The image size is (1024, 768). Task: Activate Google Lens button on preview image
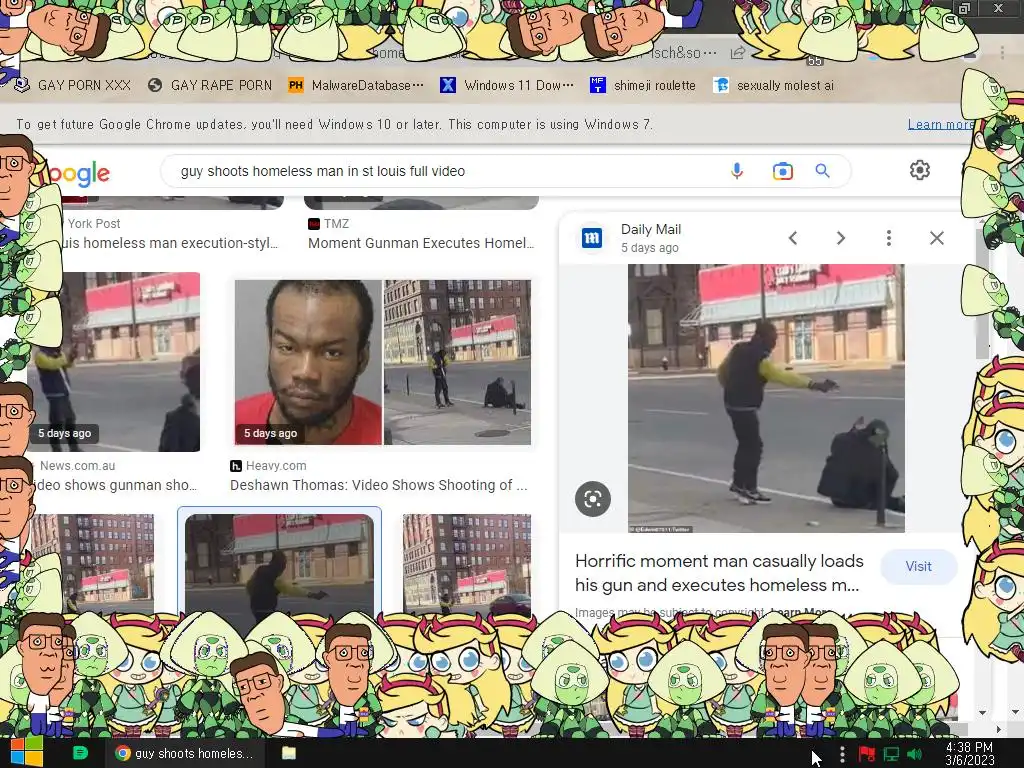click(593, 499)
